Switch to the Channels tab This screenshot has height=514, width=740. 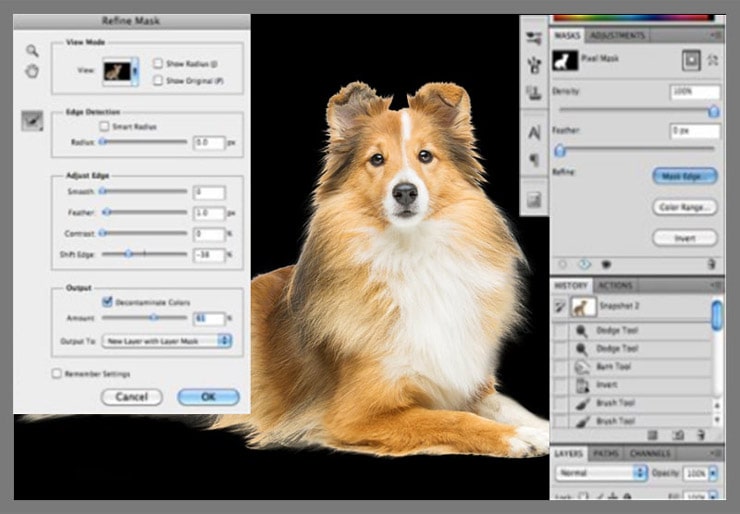click(x=651, y=453)
